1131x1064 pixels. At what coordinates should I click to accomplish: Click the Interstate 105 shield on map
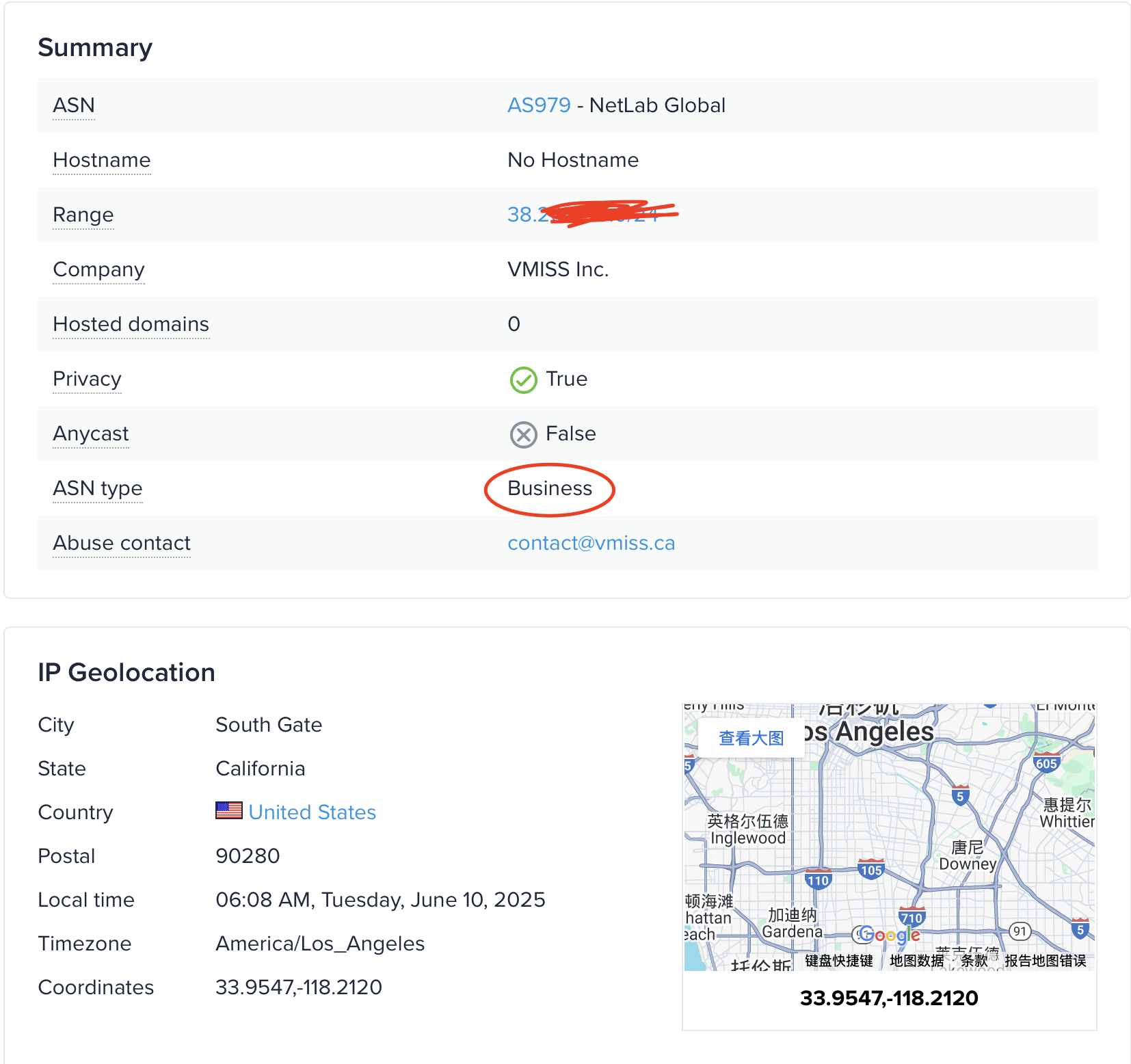pyautogui.click(x=871, y=870)
